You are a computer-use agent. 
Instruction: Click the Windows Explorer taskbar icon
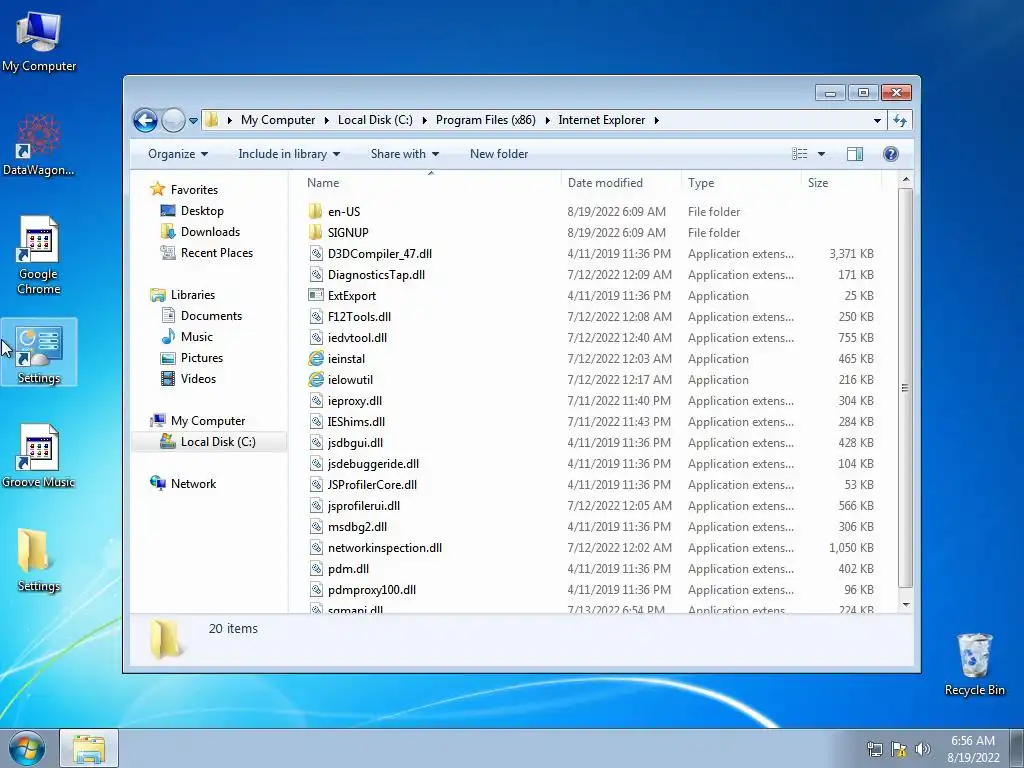89,748
